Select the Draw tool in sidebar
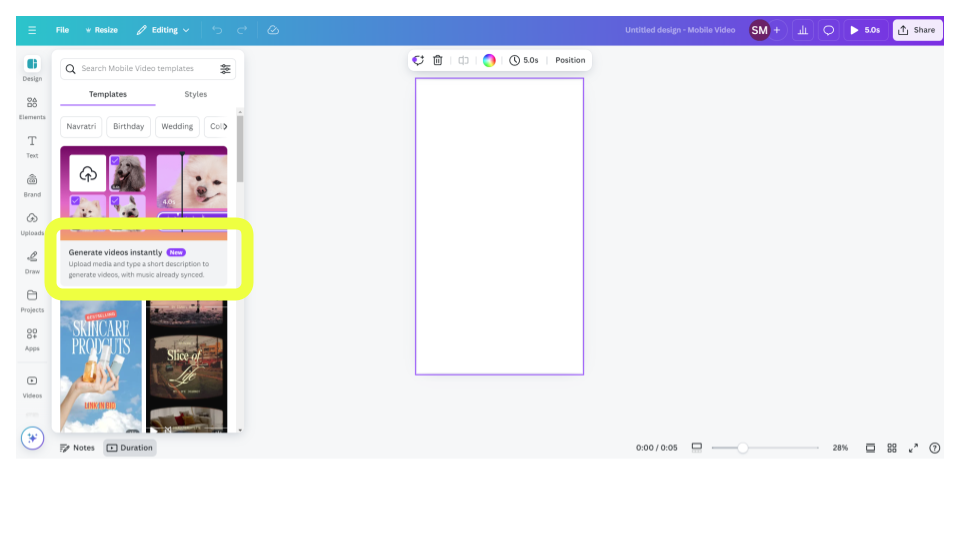Image resolution: width=960 pixels, height=540 pixels. point(32,262)
